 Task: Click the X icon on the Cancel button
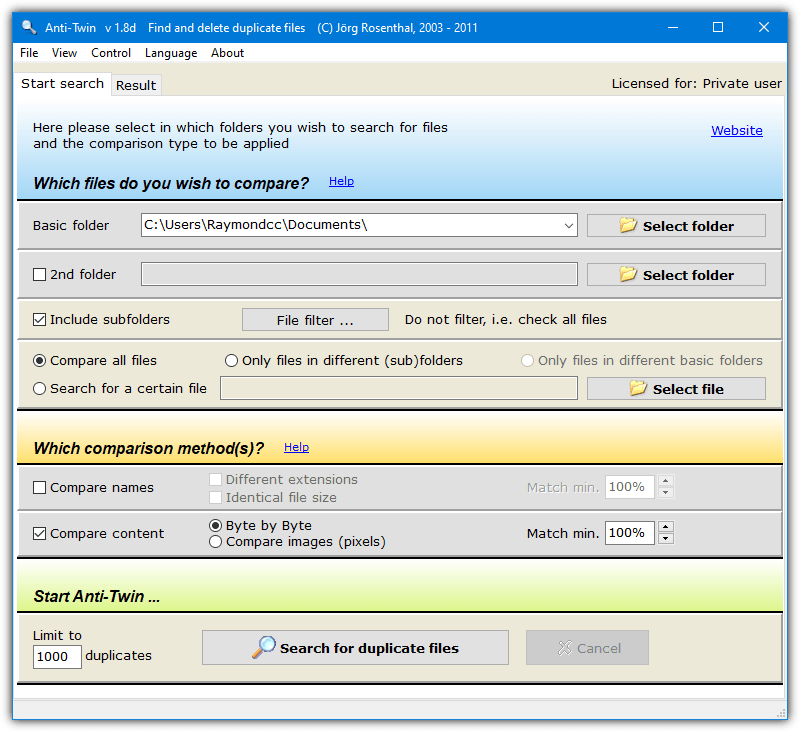point(565,648)
